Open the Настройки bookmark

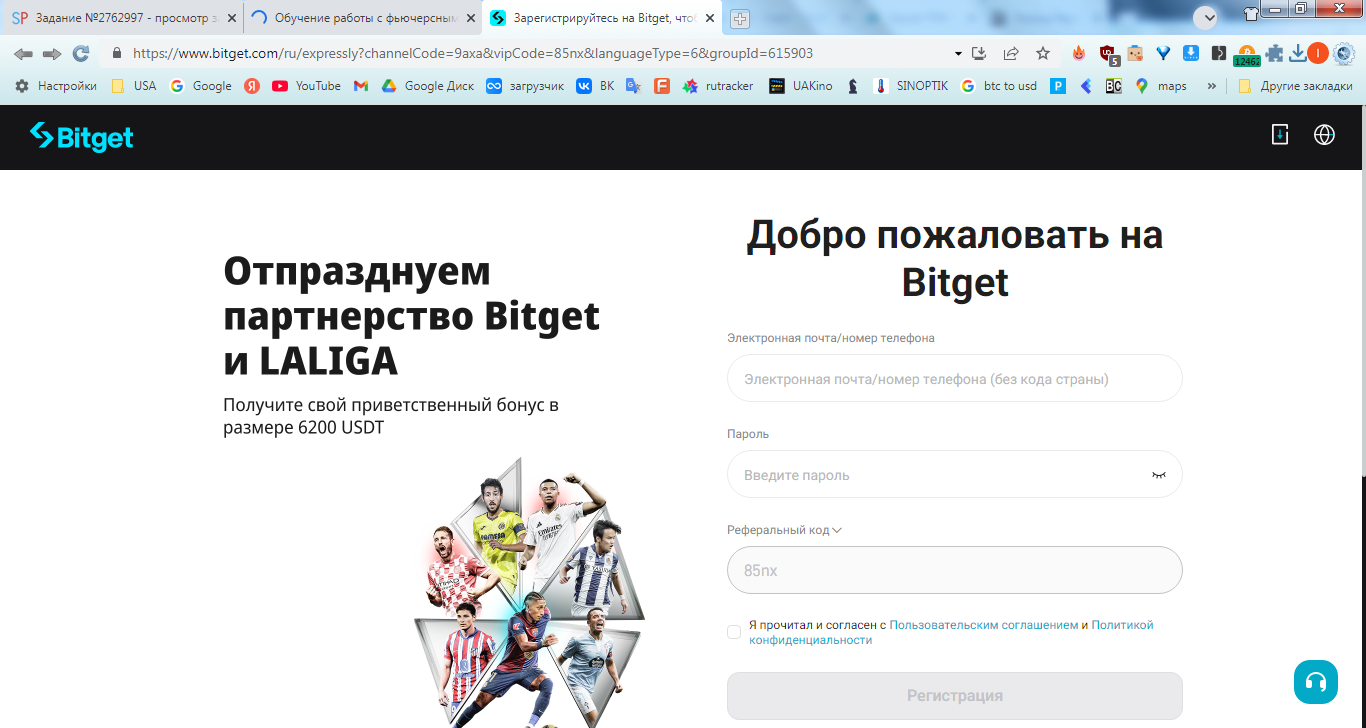coord(55,86)
